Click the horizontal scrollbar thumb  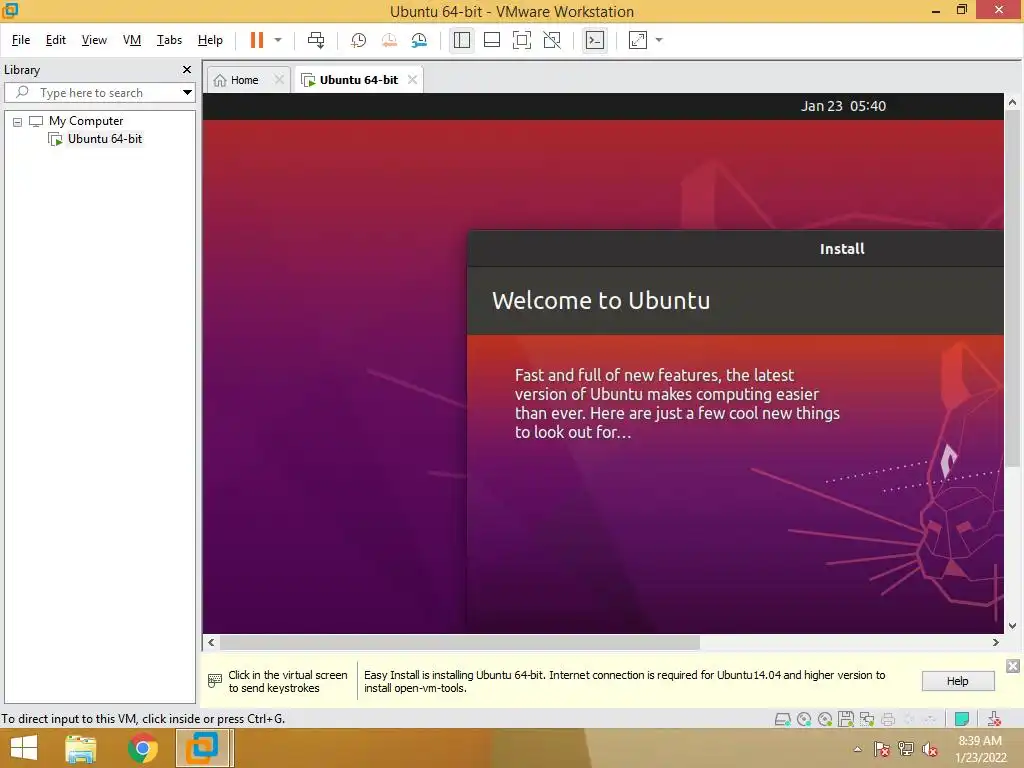tap(460, 643)
